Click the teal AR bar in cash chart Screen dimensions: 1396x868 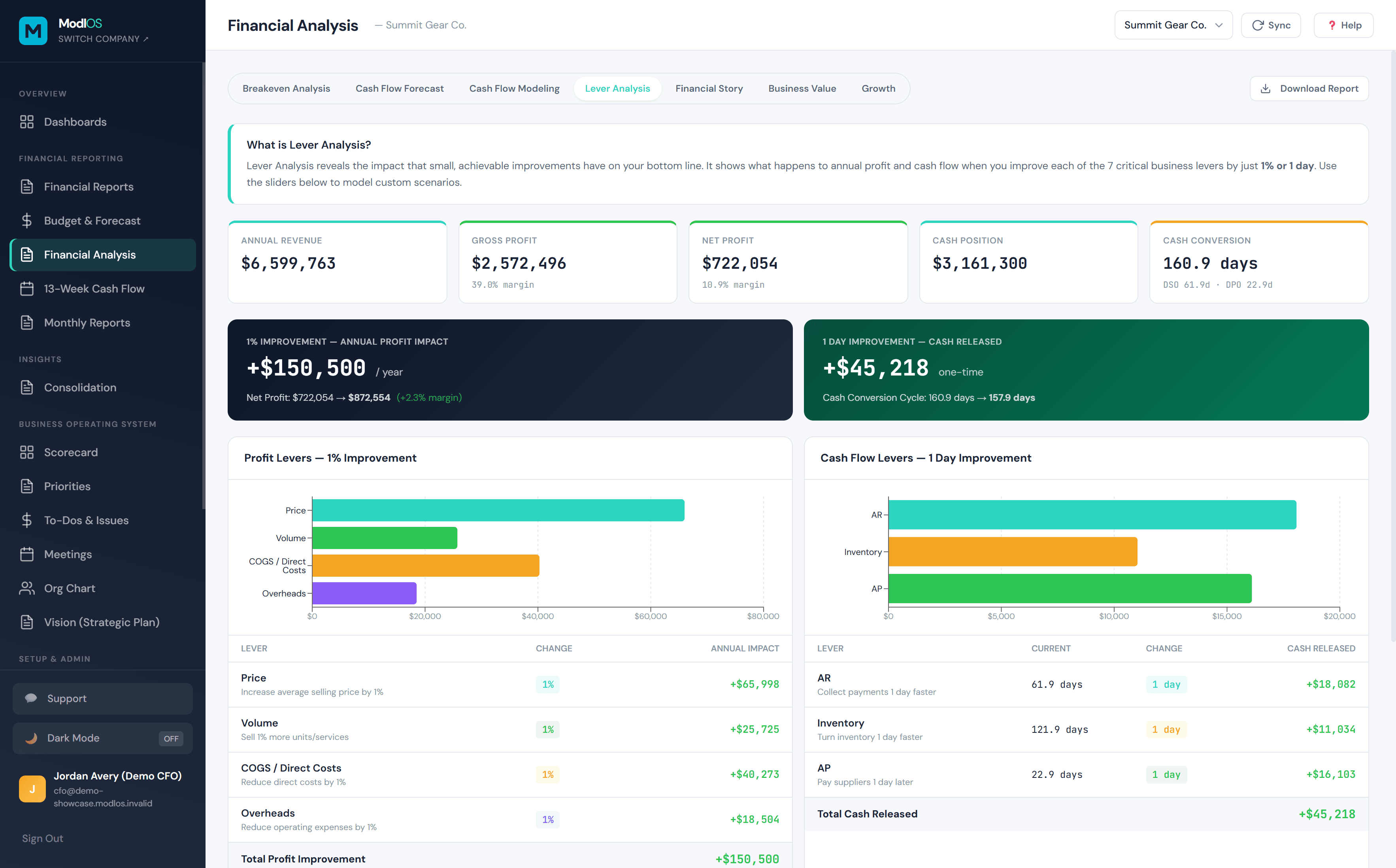[x=1092, y=515]
